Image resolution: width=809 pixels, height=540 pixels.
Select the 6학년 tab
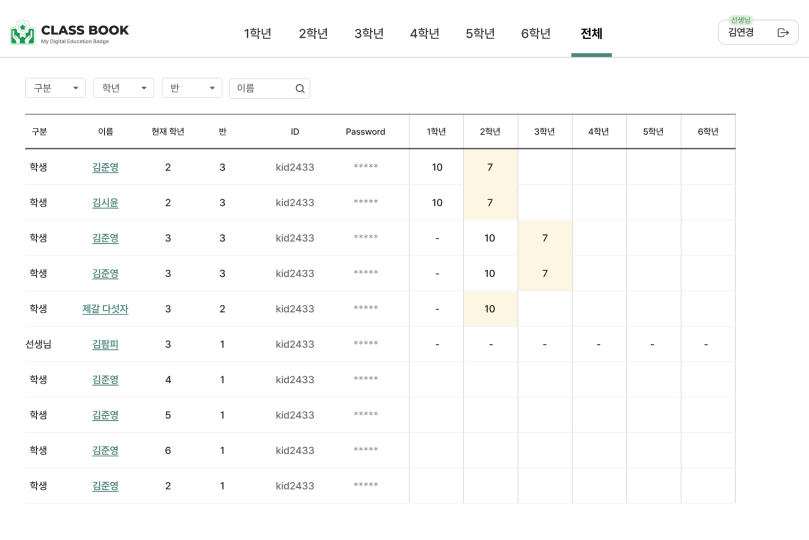point(536,34)
